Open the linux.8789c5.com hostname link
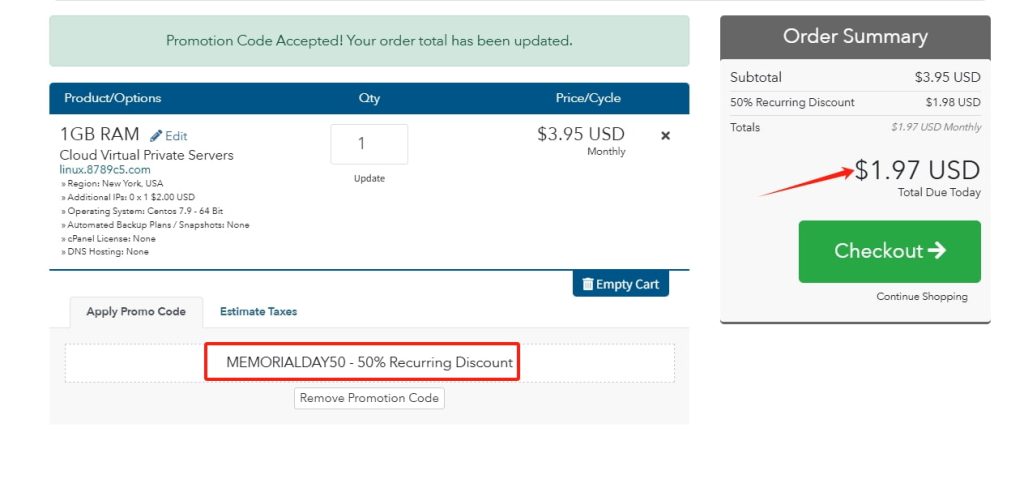 coord(105,170)
